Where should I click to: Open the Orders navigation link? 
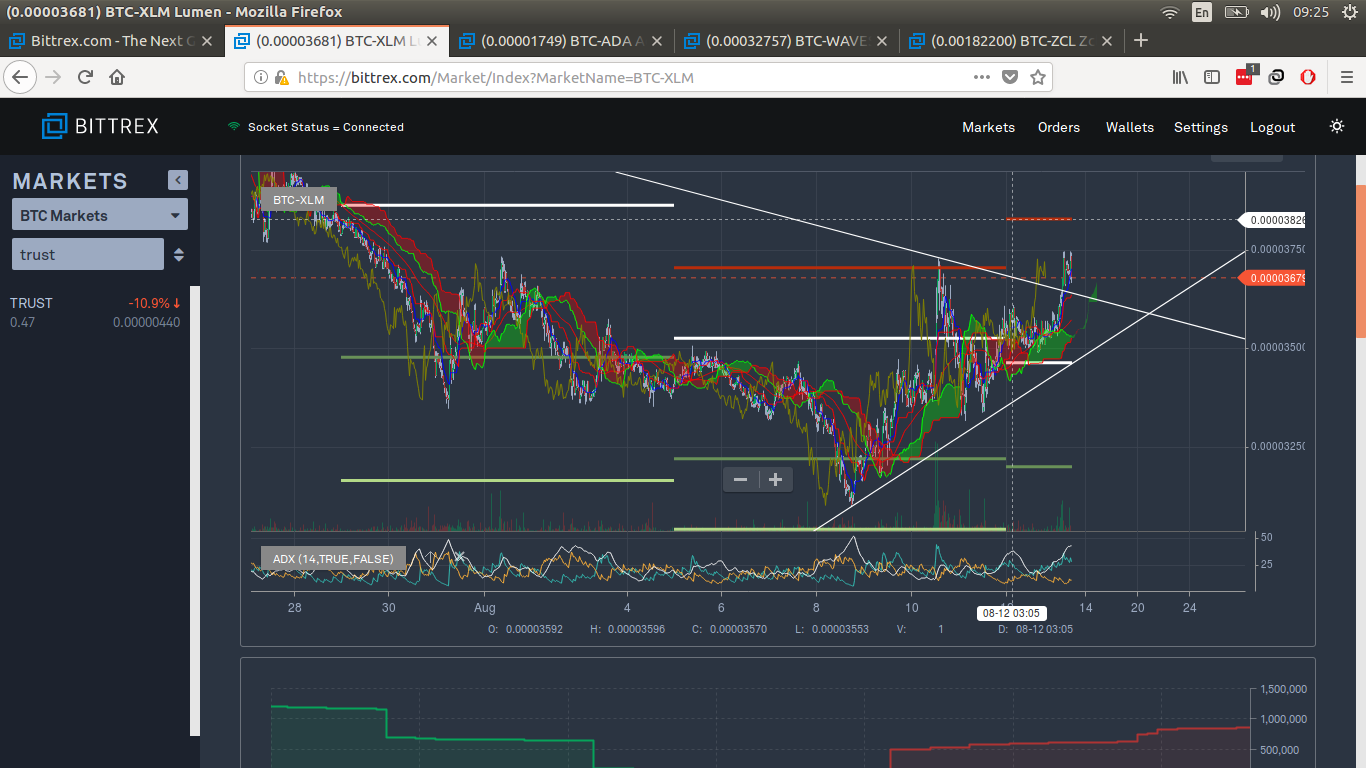tap(1059, 127)
